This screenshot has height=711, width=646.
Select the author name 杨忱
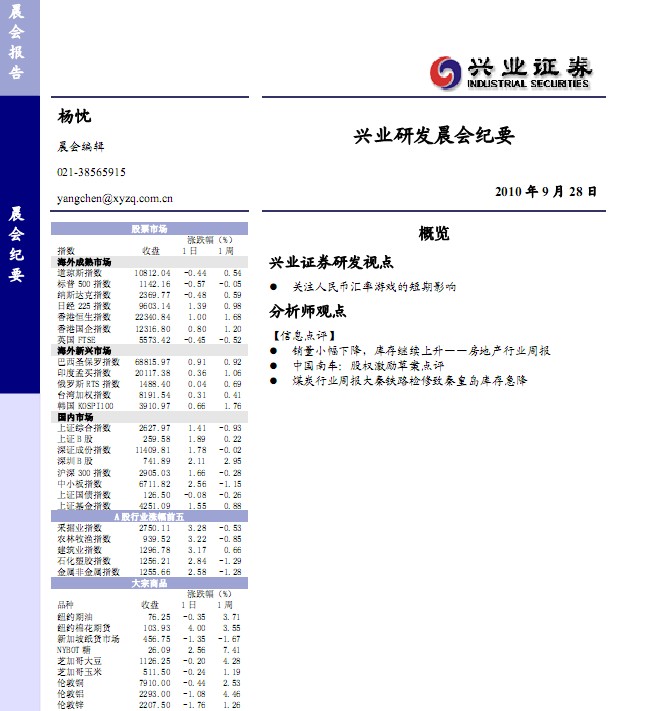point(74,117)
